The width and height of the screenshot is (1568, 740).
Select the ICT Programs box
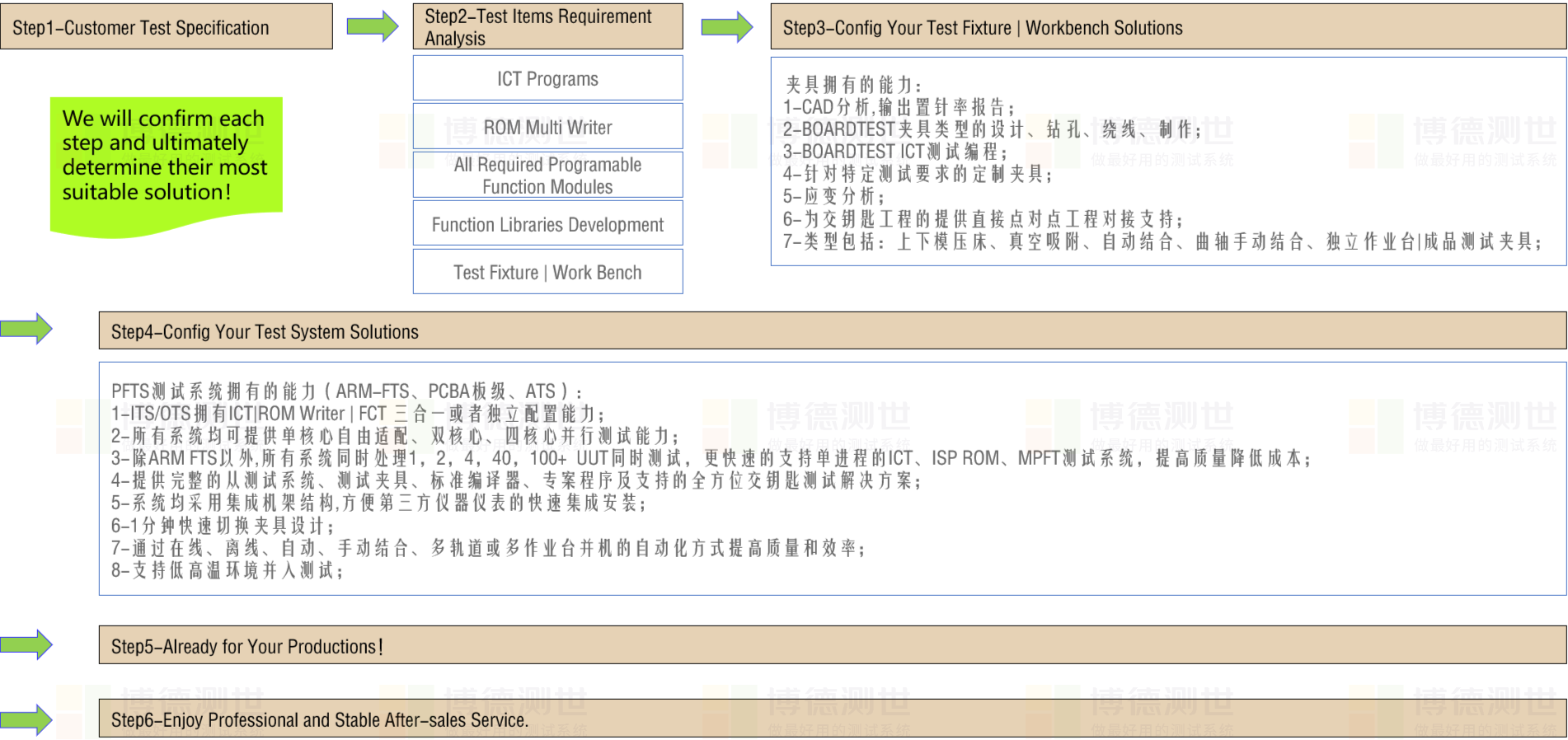(547, 79)
